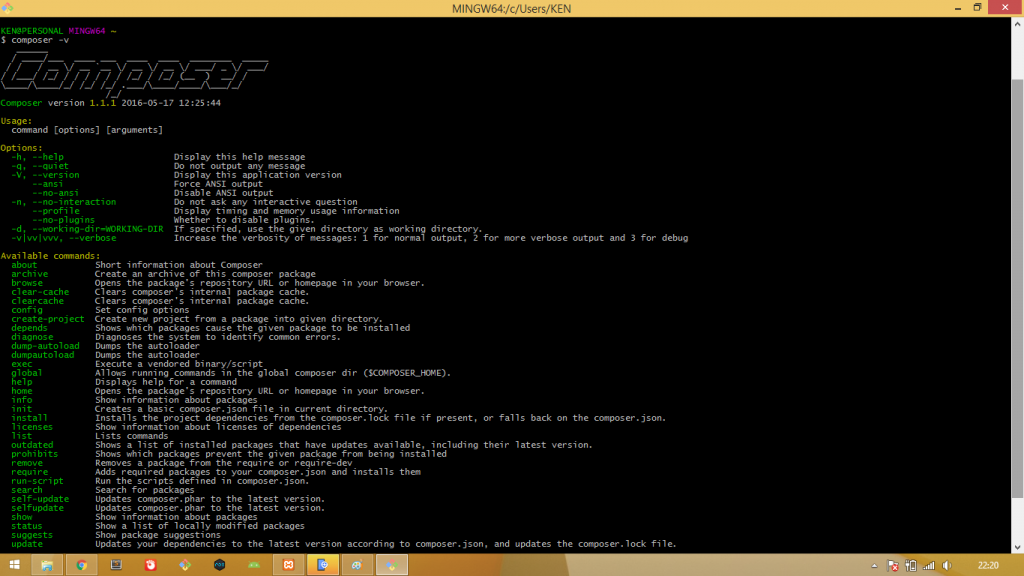Launch Google Chrome from the taskbar
This screenshot has height=576, width=1024.
(82, 565)
